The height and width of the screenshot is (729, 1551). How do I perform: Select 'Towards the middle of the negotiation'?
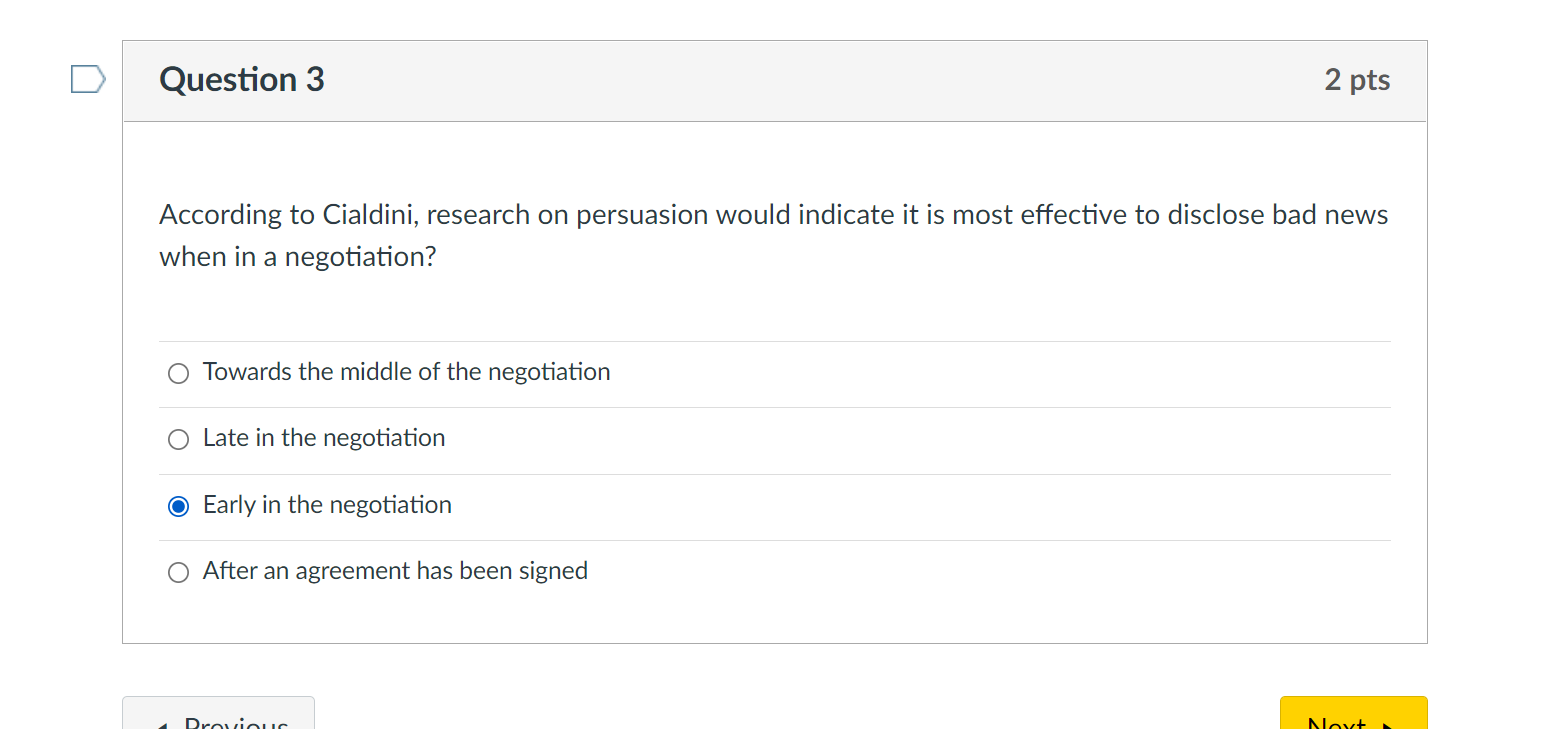(x=178, y=373)
